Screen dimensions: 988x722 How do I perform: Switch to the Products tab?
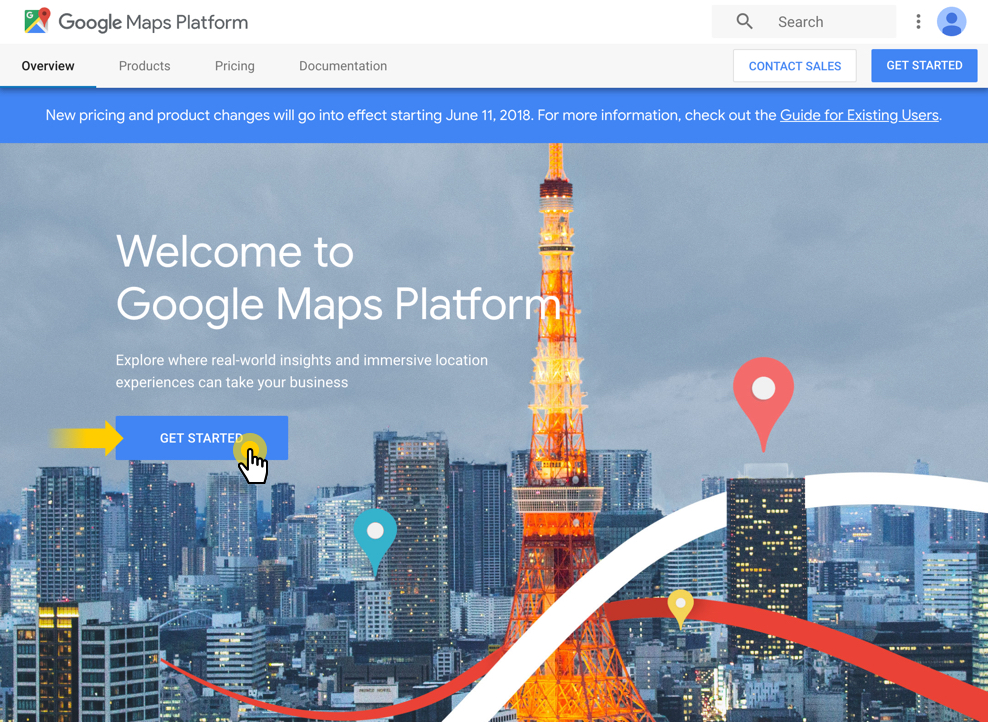(x=144, y=66)
